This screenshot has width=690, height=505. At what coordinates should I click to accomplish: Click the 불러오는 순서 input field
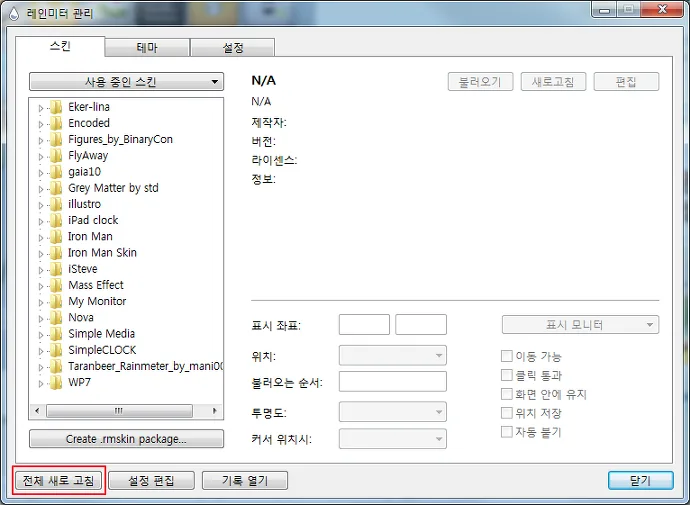point(393,381)
